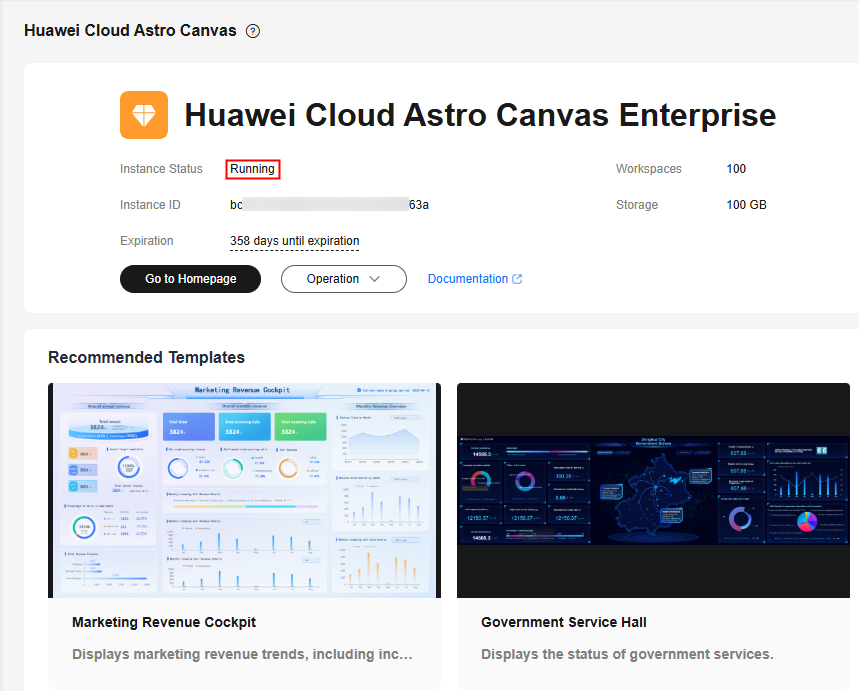Click the Huawei Cloud Astro Canvas Enterprise heading
859x691 pixels.
pyautogui.click(x=480, y=115)
